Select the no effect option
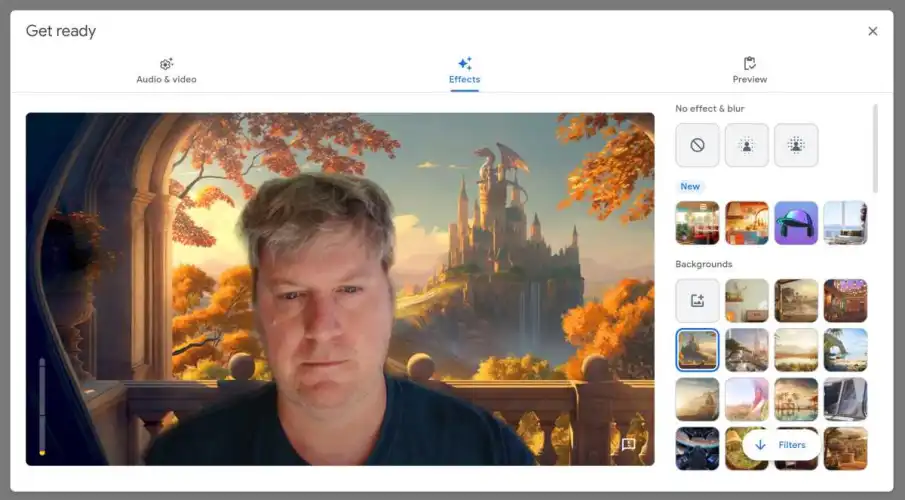 (697, 145)
